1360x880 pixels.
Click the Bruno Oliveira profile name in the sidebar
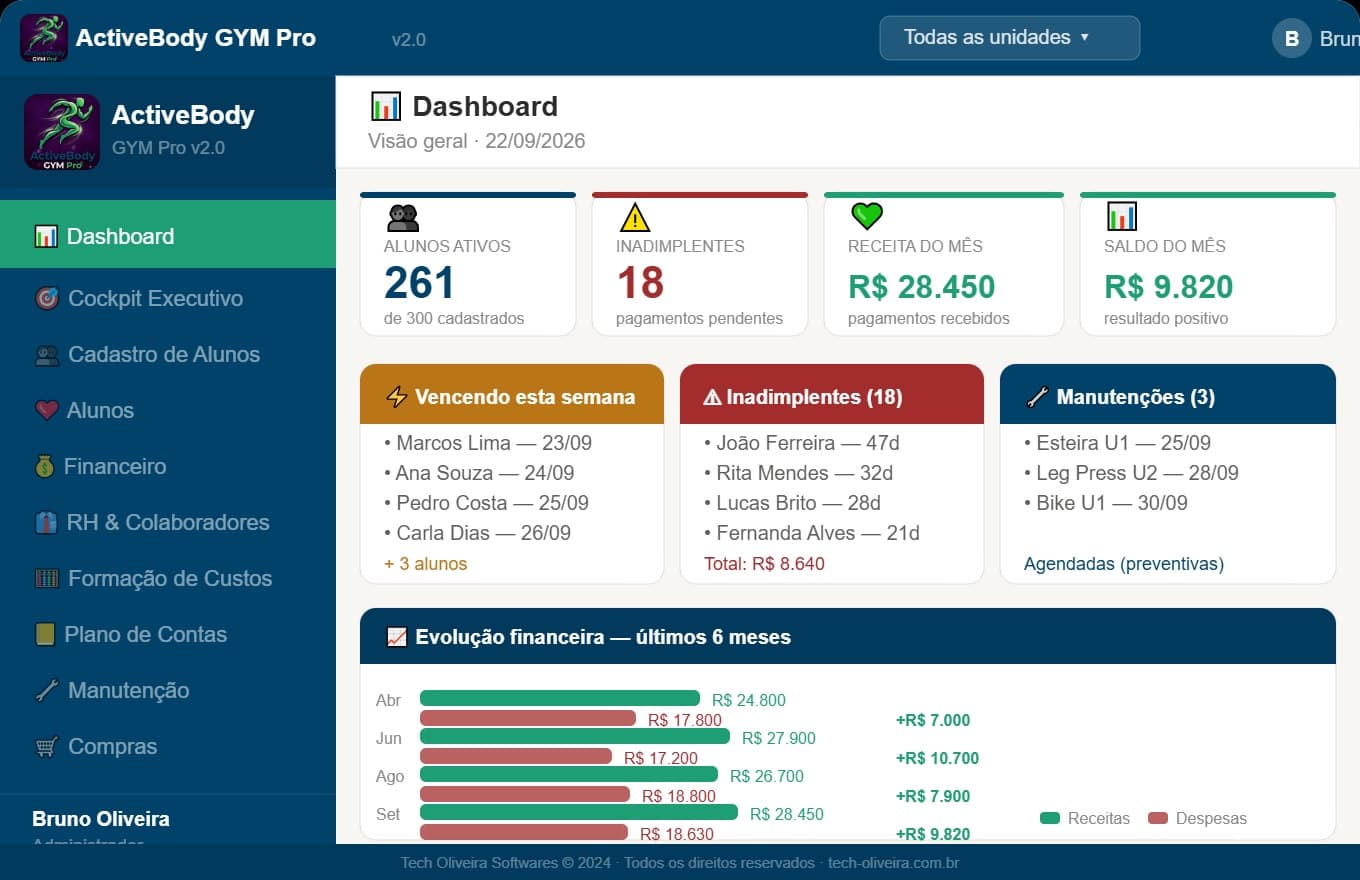(101, 819)
